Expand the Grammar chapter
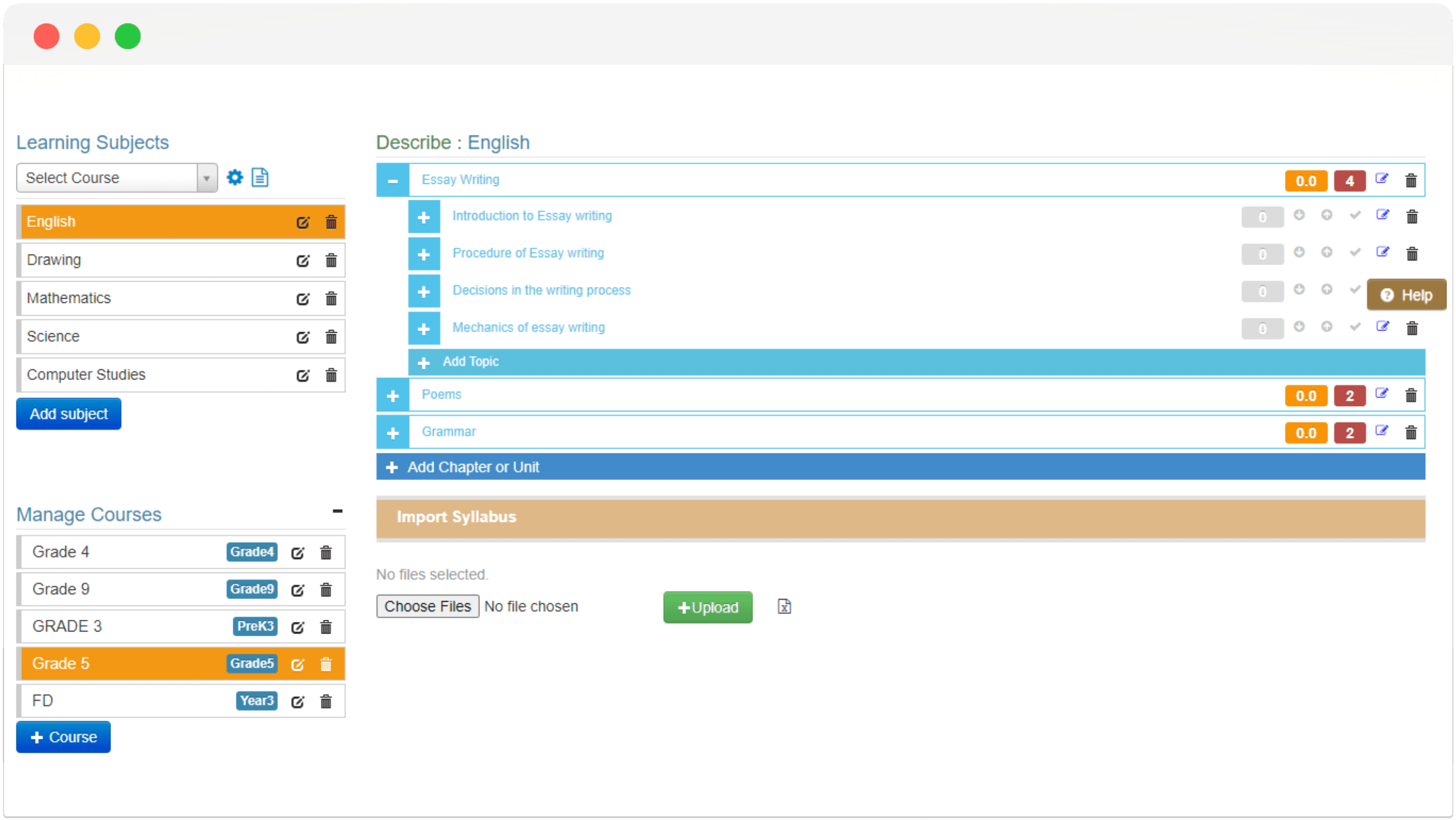Viewport: 1456px width, 820px height. coord(393,432)
